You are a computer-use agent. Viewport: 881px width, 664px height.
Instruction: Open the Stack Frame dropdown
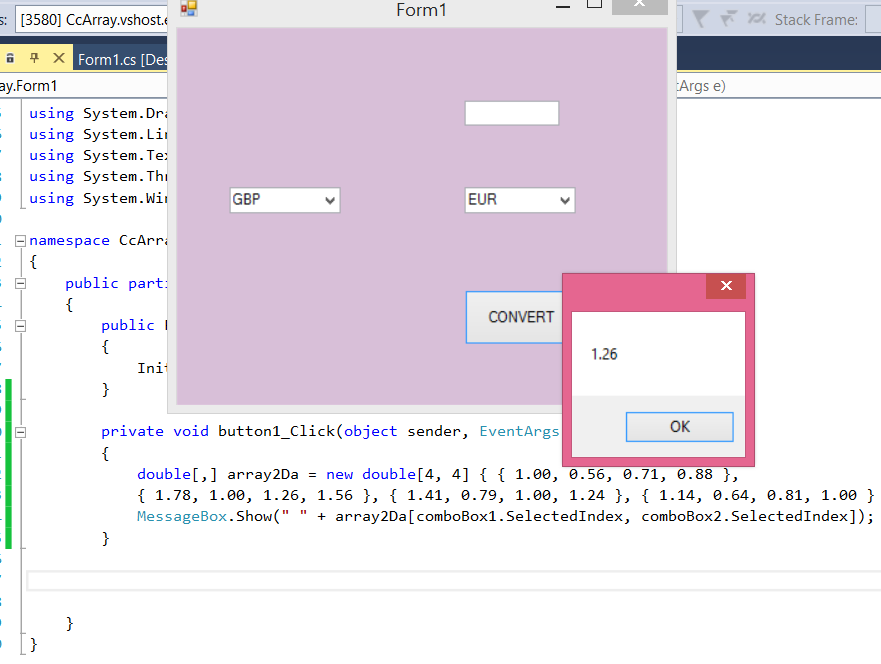(873, 20)
